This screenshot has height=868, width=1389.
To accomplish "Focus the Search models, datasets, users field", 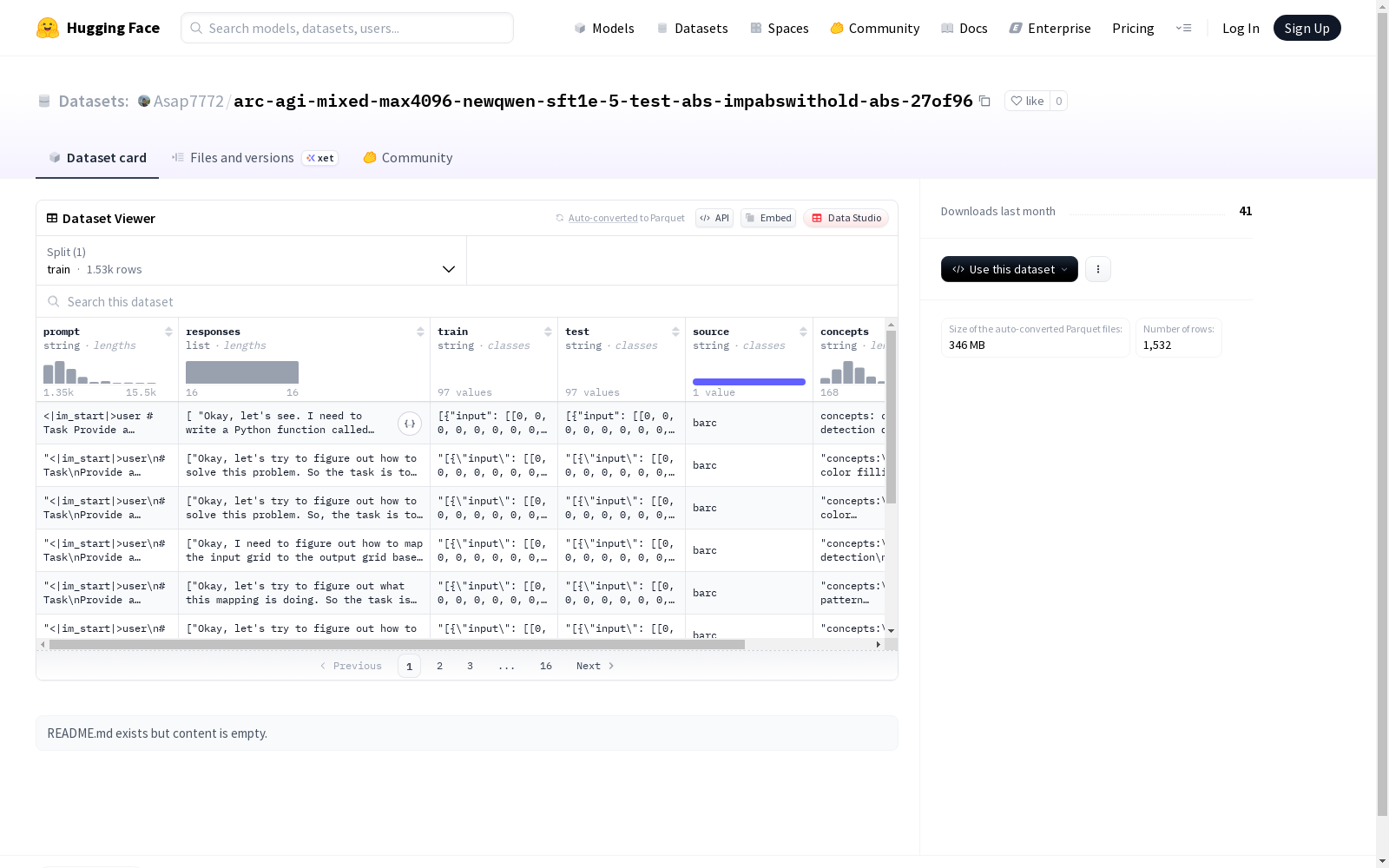I will [347, 28].
